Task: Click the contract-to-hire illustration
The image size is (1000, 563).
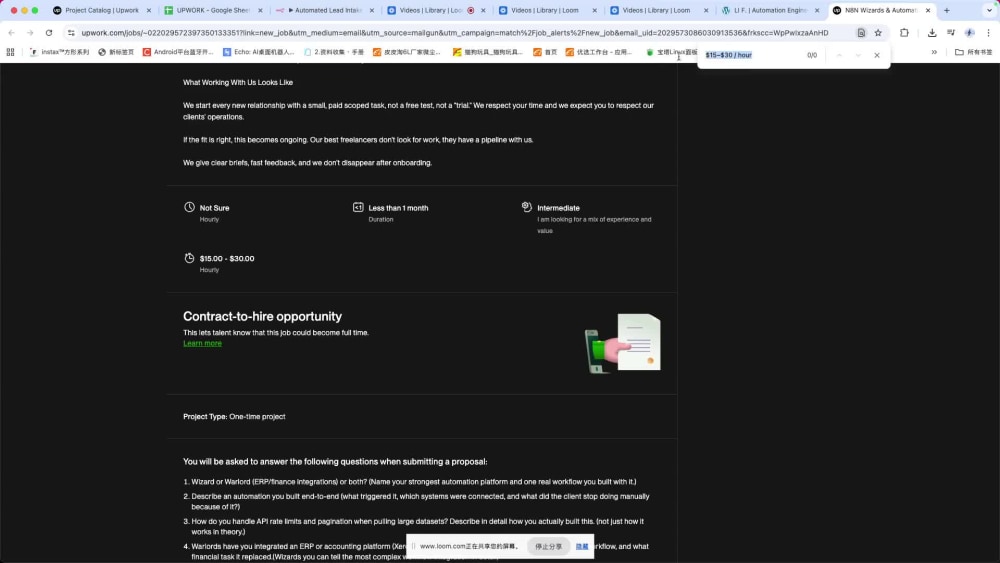Action: point(622,343)
